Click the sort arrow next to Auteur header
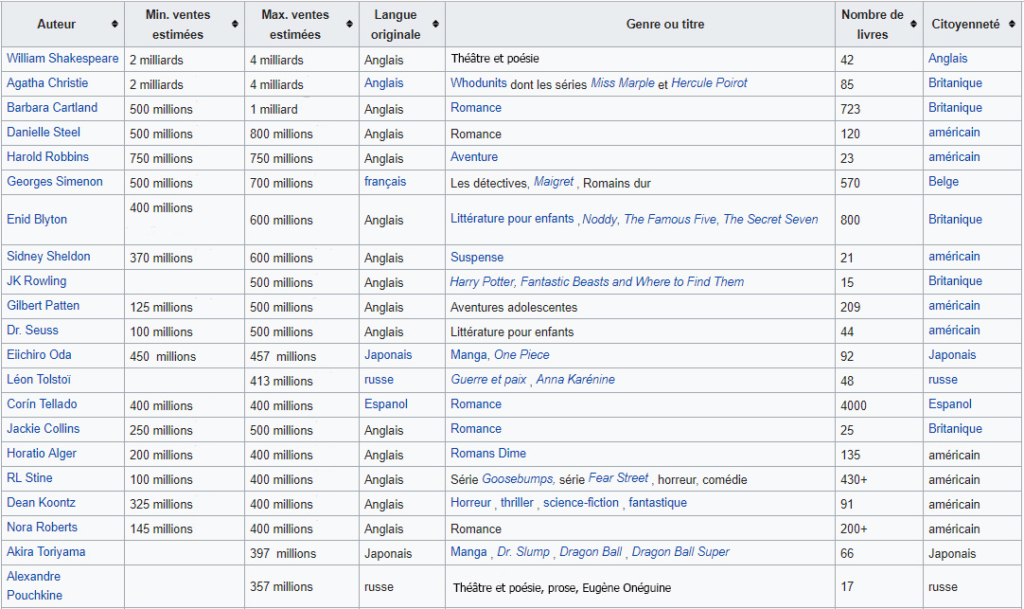 coord(113,23)
